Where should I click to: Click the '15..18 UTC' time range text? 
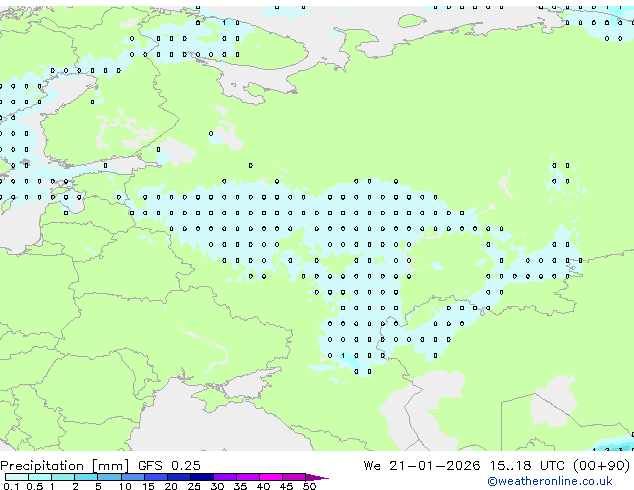527,466
